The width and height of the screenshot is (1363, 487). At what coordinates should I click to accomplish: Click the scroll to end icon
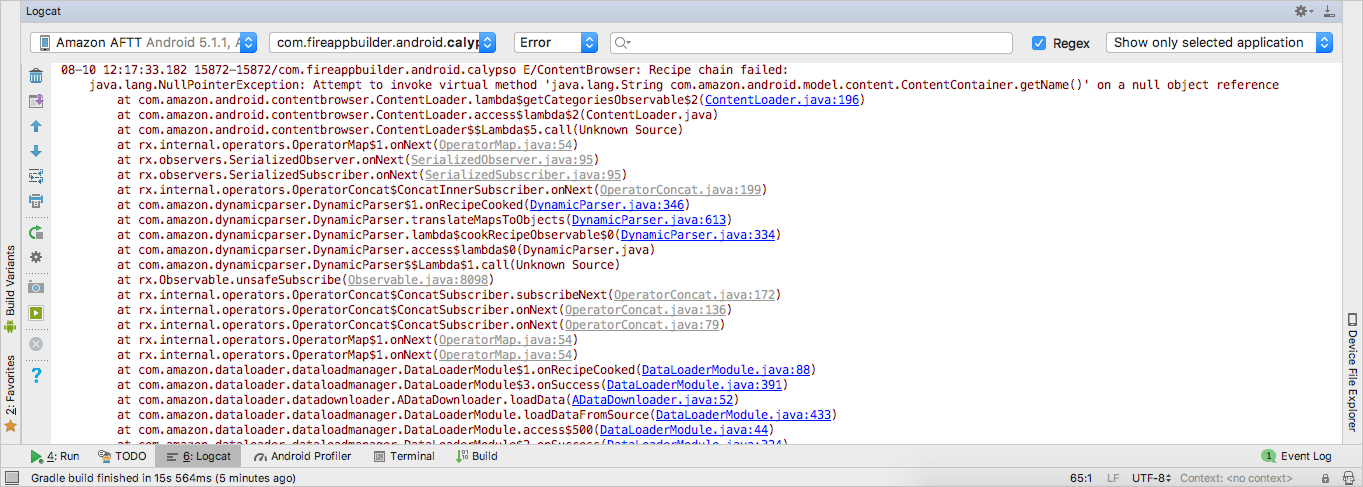coord(36,101)
